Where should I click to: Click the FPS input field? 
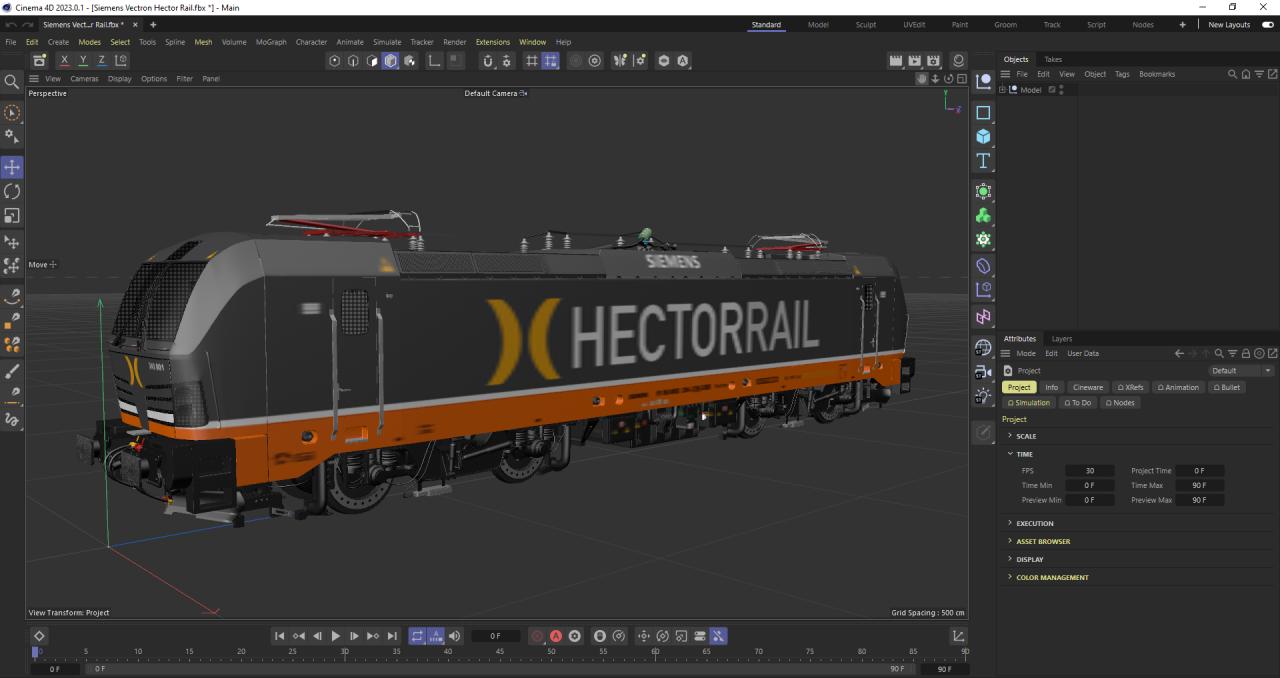pos(1089,470)
